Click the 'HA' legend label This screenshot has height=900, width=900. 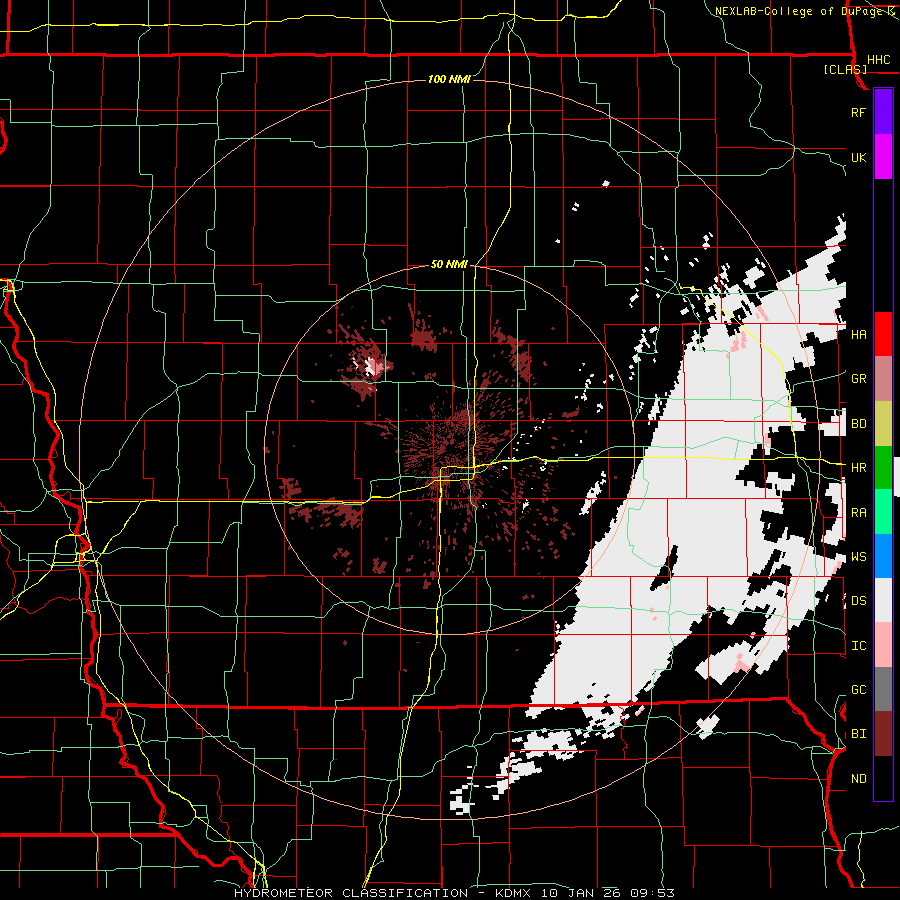(x=858, y=334)
